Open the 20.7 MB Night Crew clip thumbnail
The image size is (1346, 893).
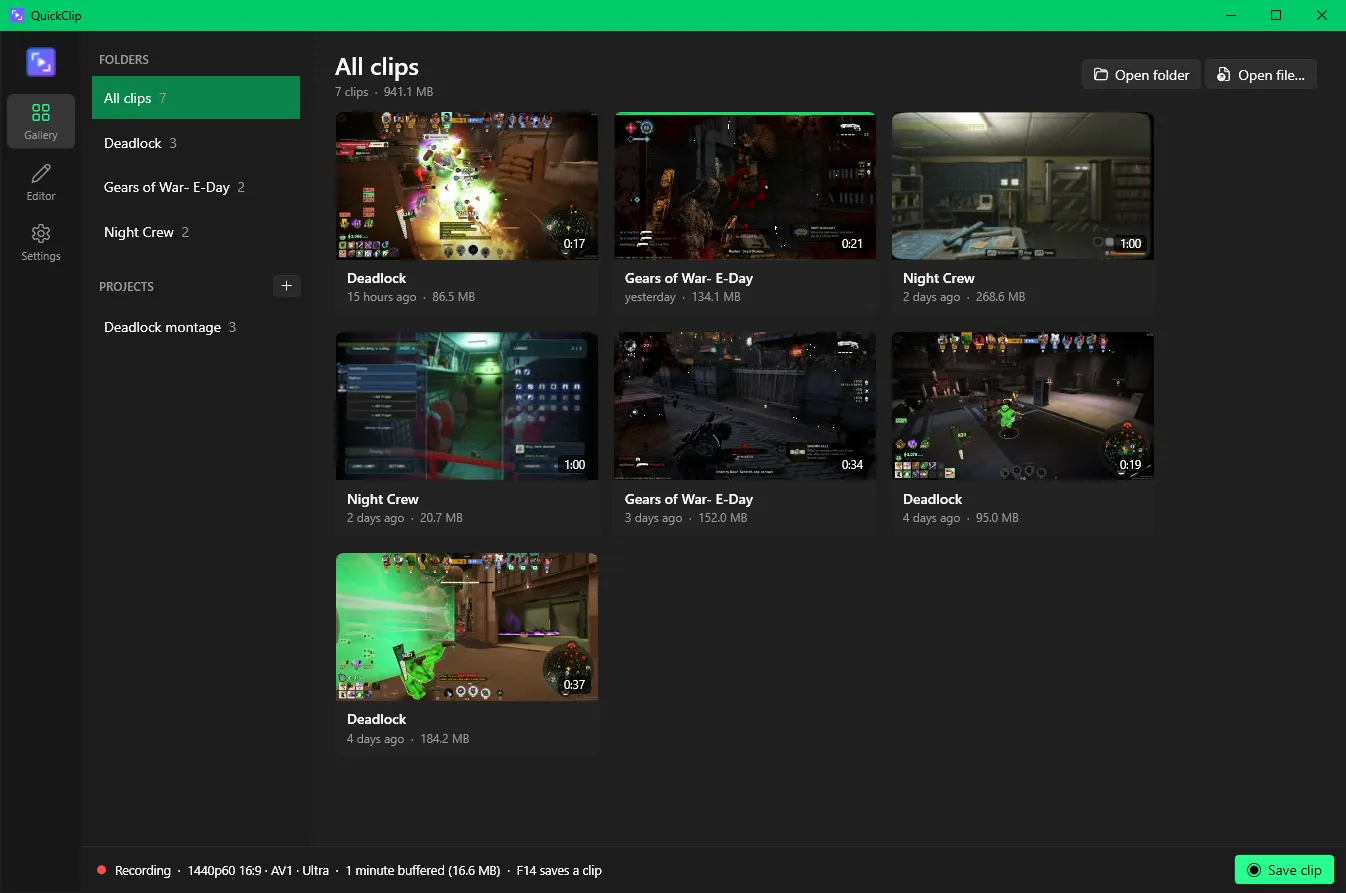[467, 406]
